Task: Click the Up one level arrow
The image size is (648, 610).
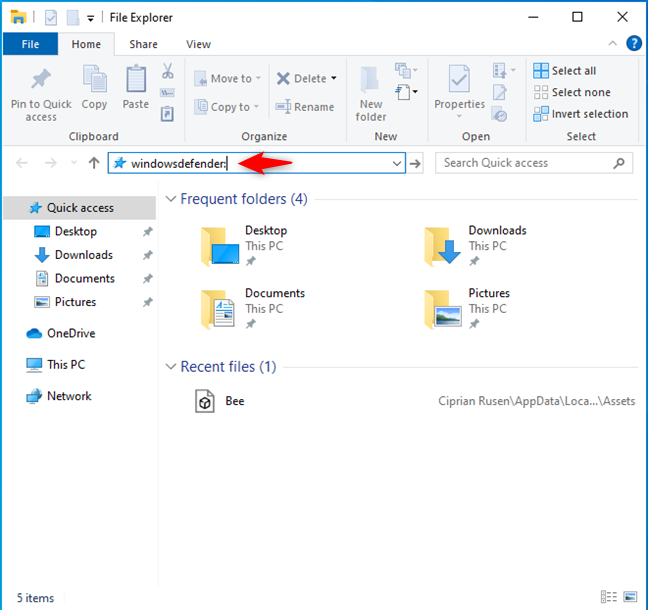Action: [x=94, y=163]
